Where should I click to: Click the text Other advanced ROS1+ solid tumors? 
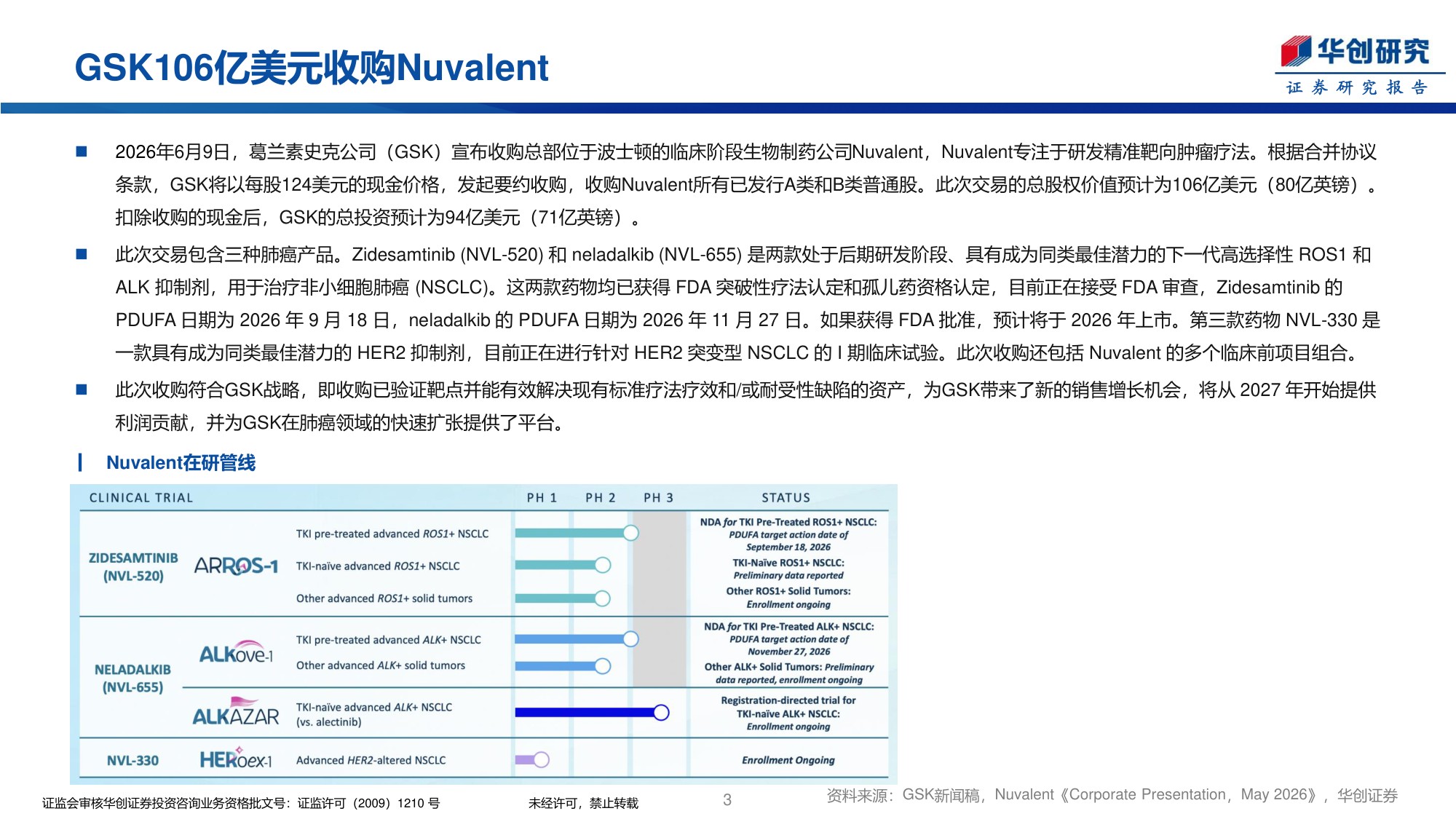coord(384,598)
